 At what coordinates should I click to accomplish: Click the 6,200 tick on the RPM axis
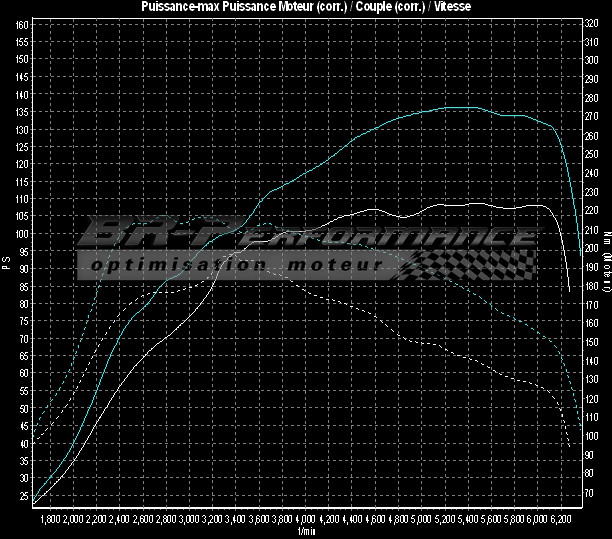[562, 520]
